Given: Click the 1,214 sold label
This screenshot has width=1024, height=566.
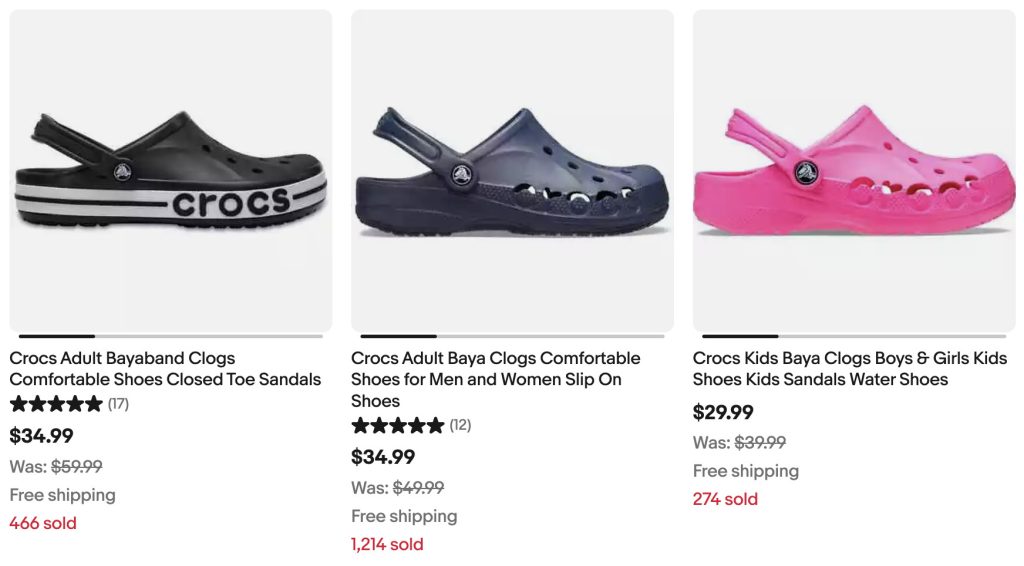Looking at the screenshot, I should [x=387, y=544].
